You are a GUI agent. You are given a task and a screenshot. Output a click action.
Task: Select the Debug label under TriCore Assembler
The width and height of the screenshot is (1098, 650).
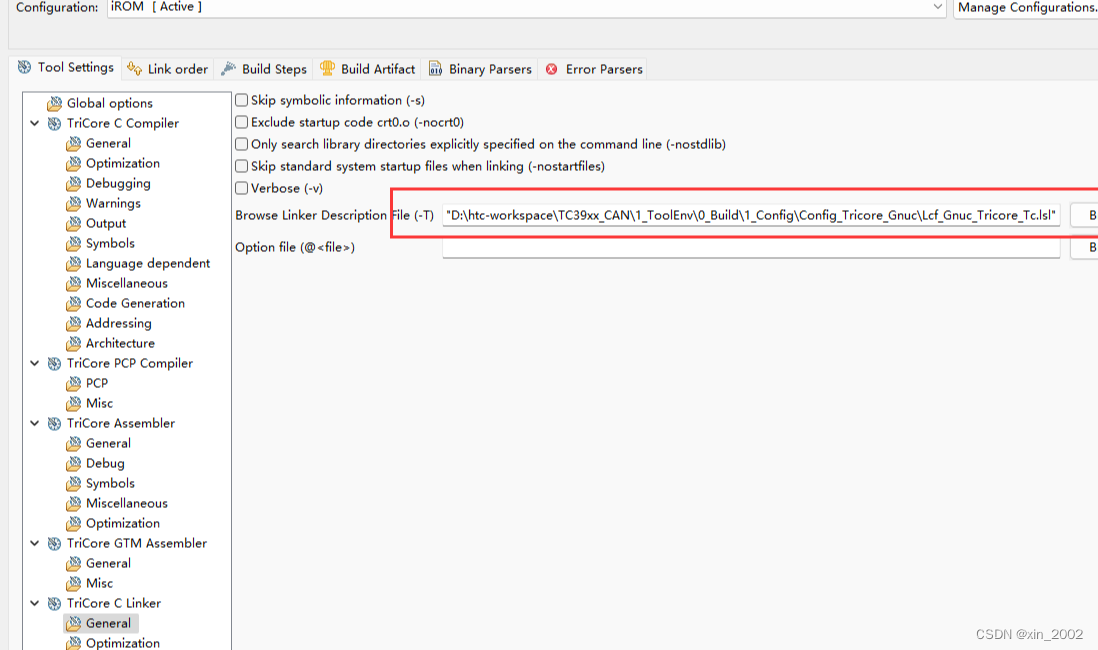point(105,463)
